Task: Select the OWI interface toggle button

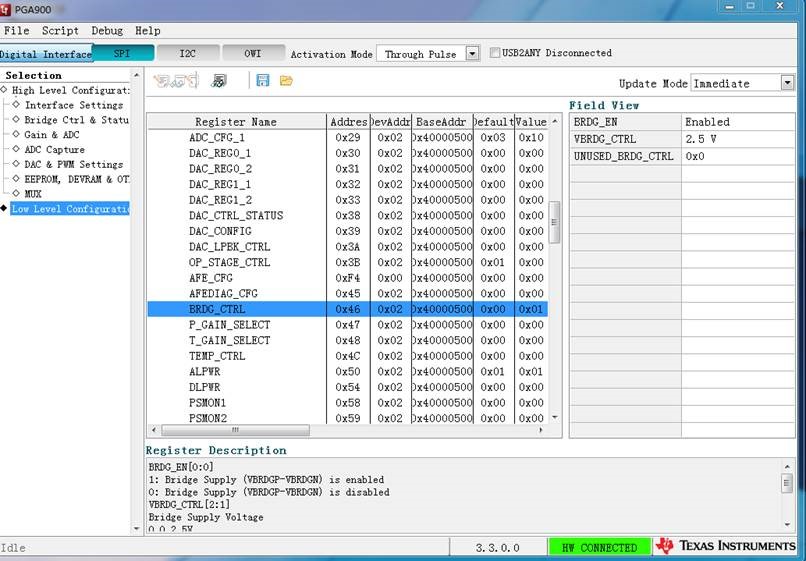Action: 253,53
